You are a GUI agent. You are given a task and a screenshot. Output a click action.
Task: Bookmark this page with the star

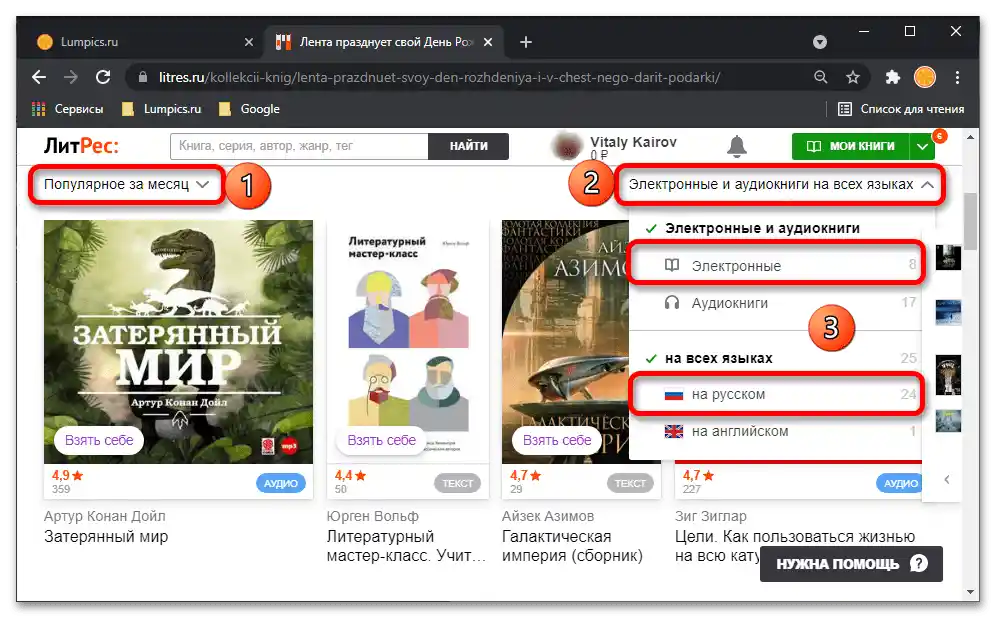point(852,77)
